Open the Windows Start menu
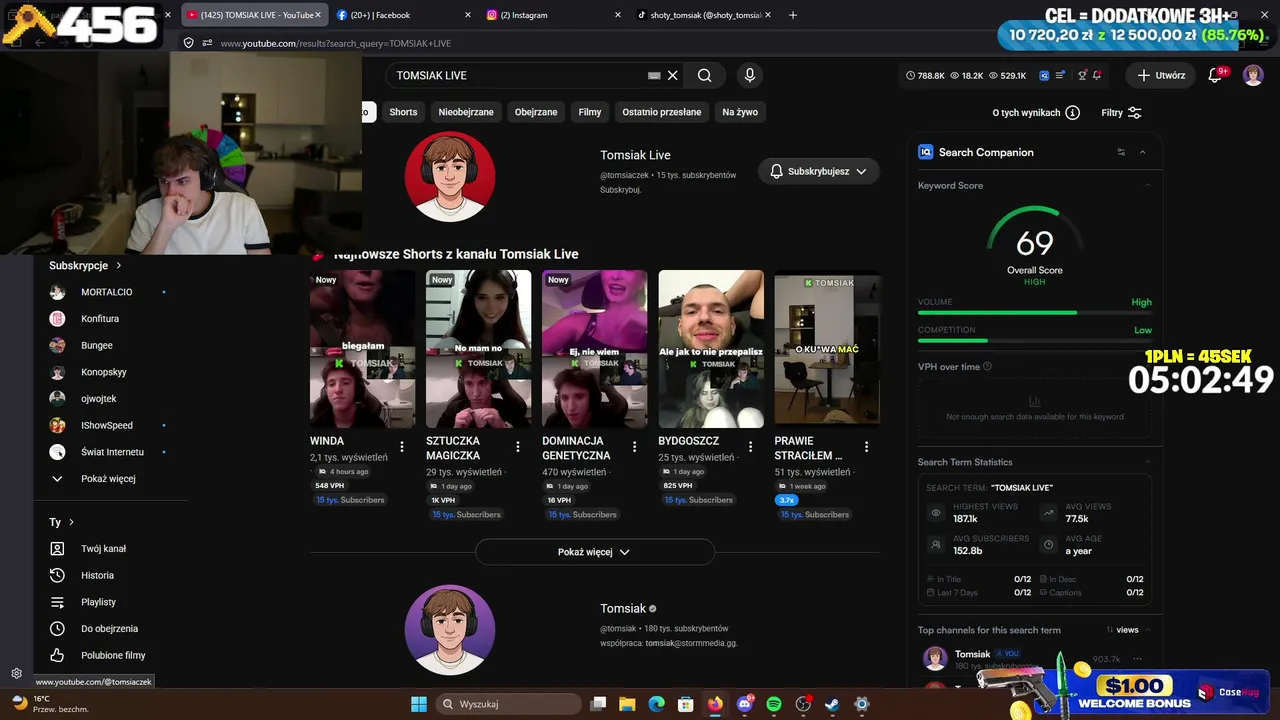The height and width of the screenshot is (720, 1280). click(x=419, y=704)
